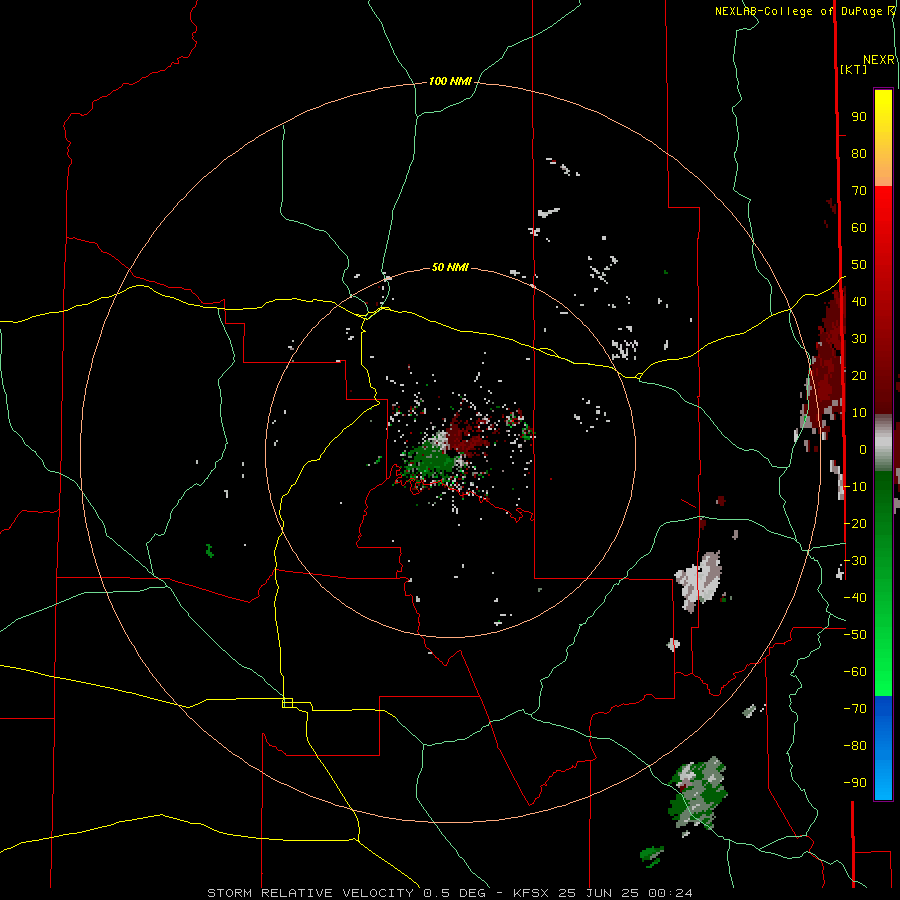Click the positive 30 scale label
Viewport: 900px width, 900px height.
859,339
